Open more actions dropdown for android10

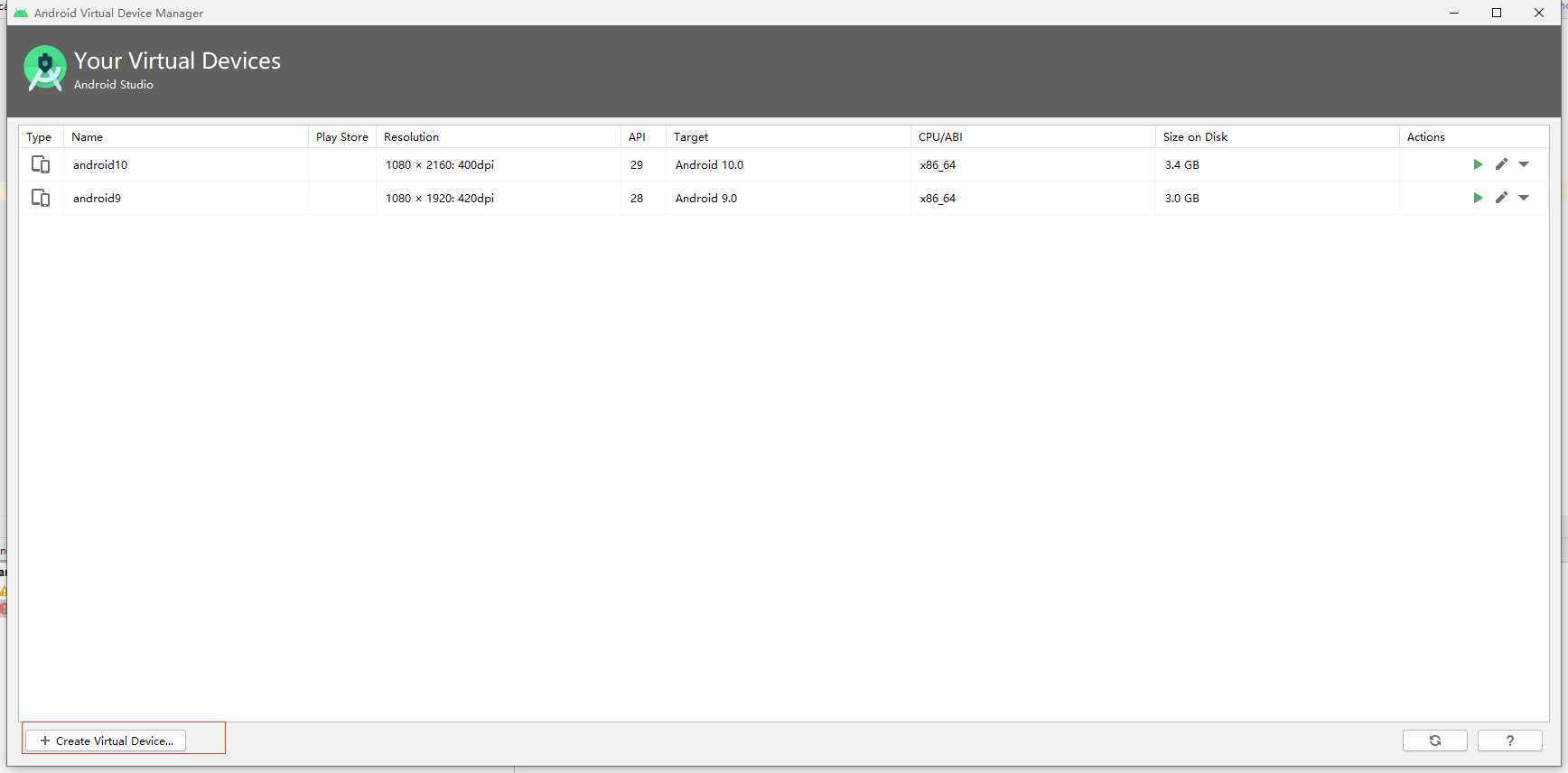click(x=1524, y=164)
